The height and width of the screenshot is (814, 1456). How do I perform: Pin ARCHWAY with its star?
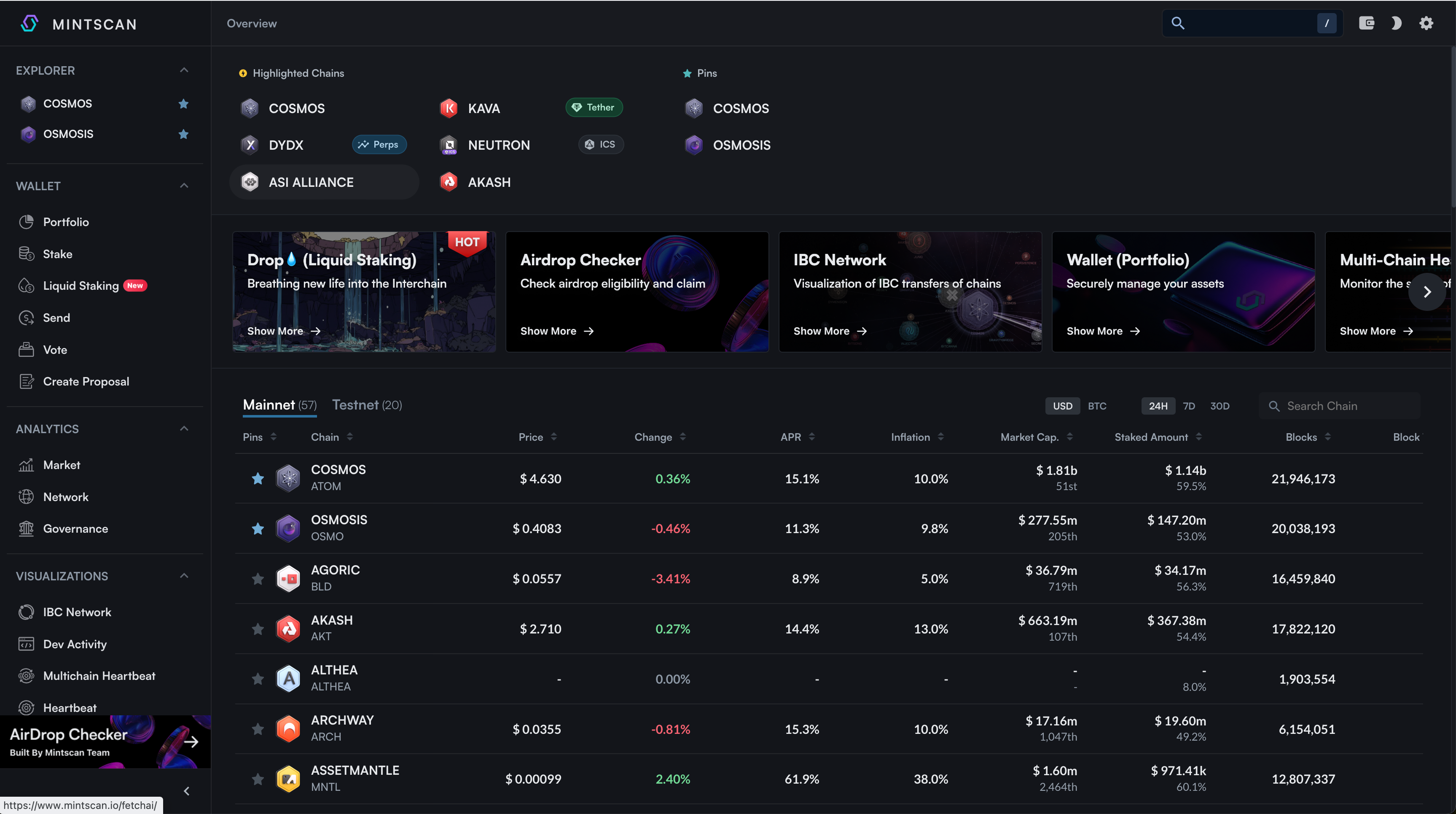pos(258,729)
